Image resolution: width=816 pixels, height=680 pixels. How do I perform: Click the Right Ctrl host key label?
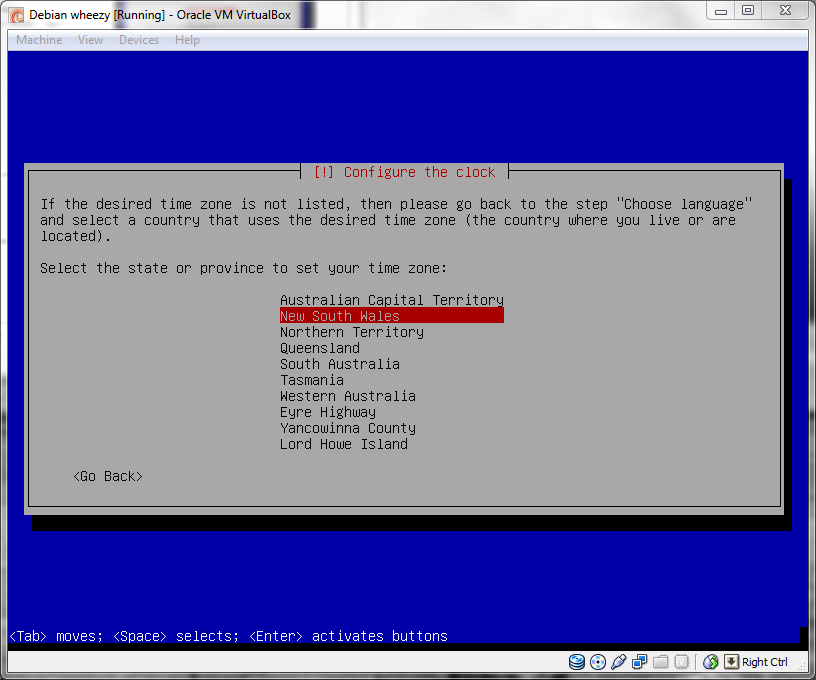coord(764,662)
